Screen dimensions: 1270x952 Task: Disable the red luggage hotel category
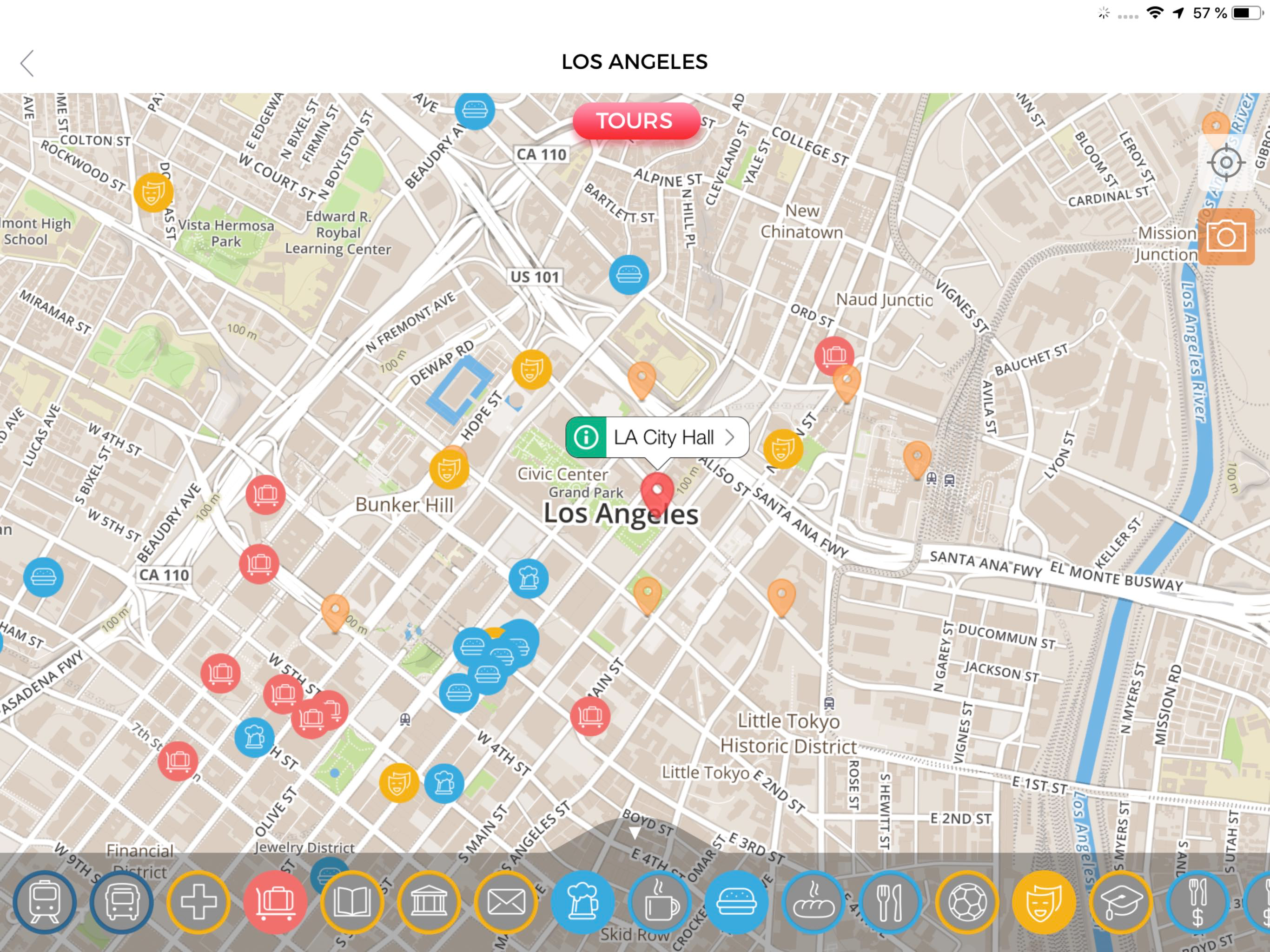point(275,902)
